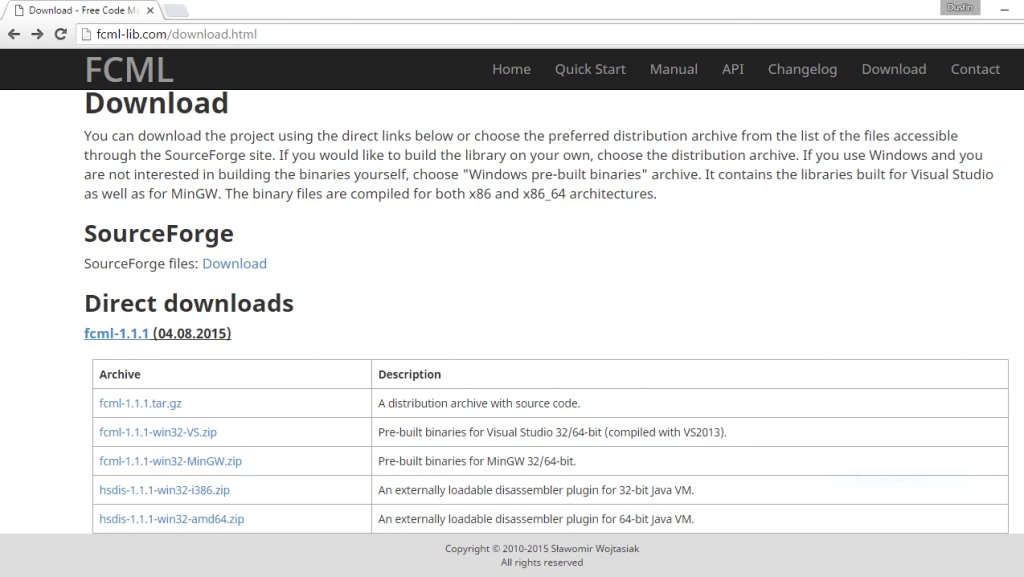1024x577 pixels.
Task: Select the 64-bit Java VM plugin description
Action: (x=536, y=519)
